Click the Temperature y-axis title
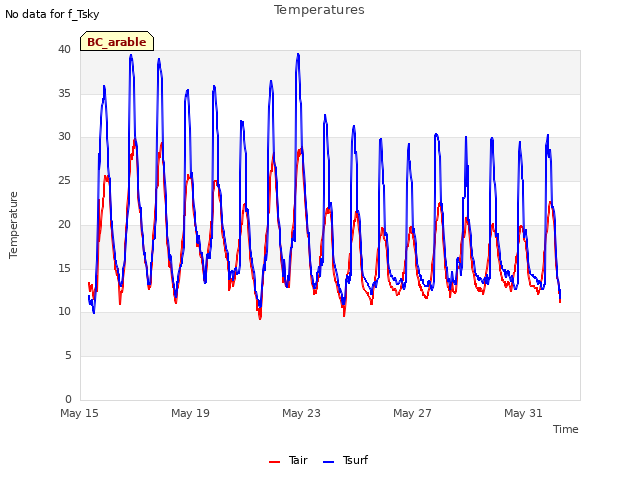The width and height of the screenshot is (640, 480). click(13, 225)
